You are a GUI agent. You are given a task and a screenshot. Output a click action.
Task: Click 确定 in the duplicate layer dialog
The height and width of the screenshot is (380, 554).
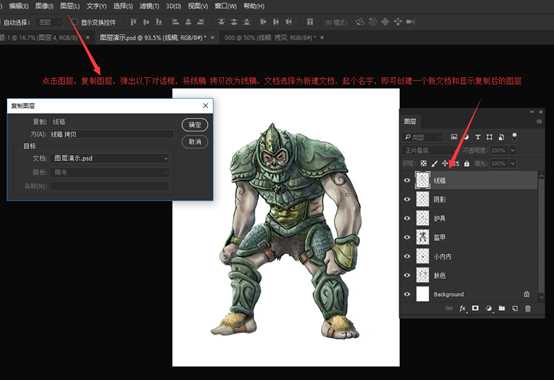[x=195, y=125]
